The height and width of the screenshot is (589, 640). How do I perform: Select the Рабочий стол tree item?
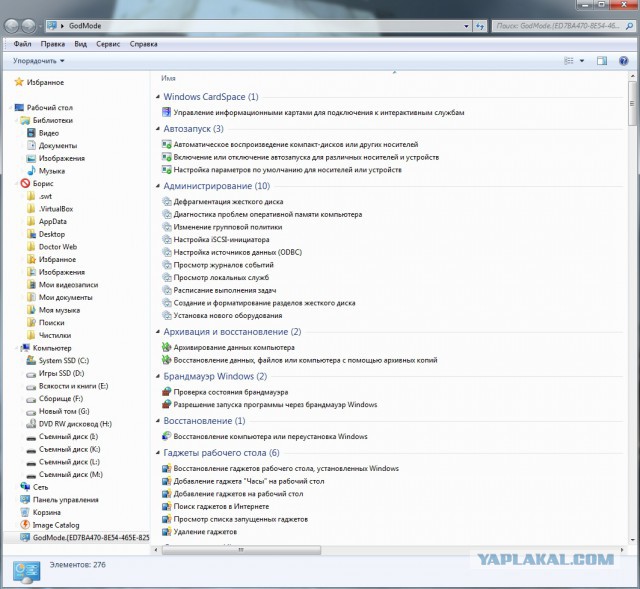coord(49,107)
